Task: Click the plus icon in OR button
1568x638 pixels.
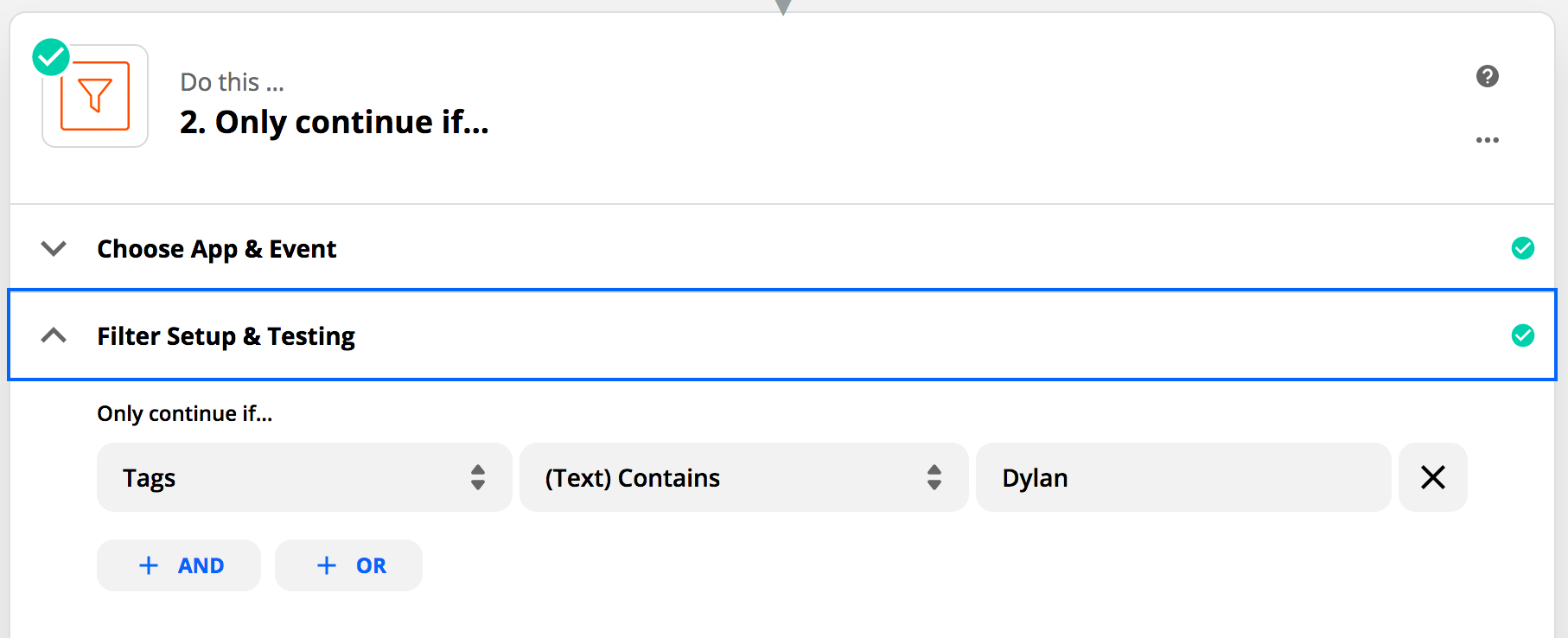Action: point(327,565)
